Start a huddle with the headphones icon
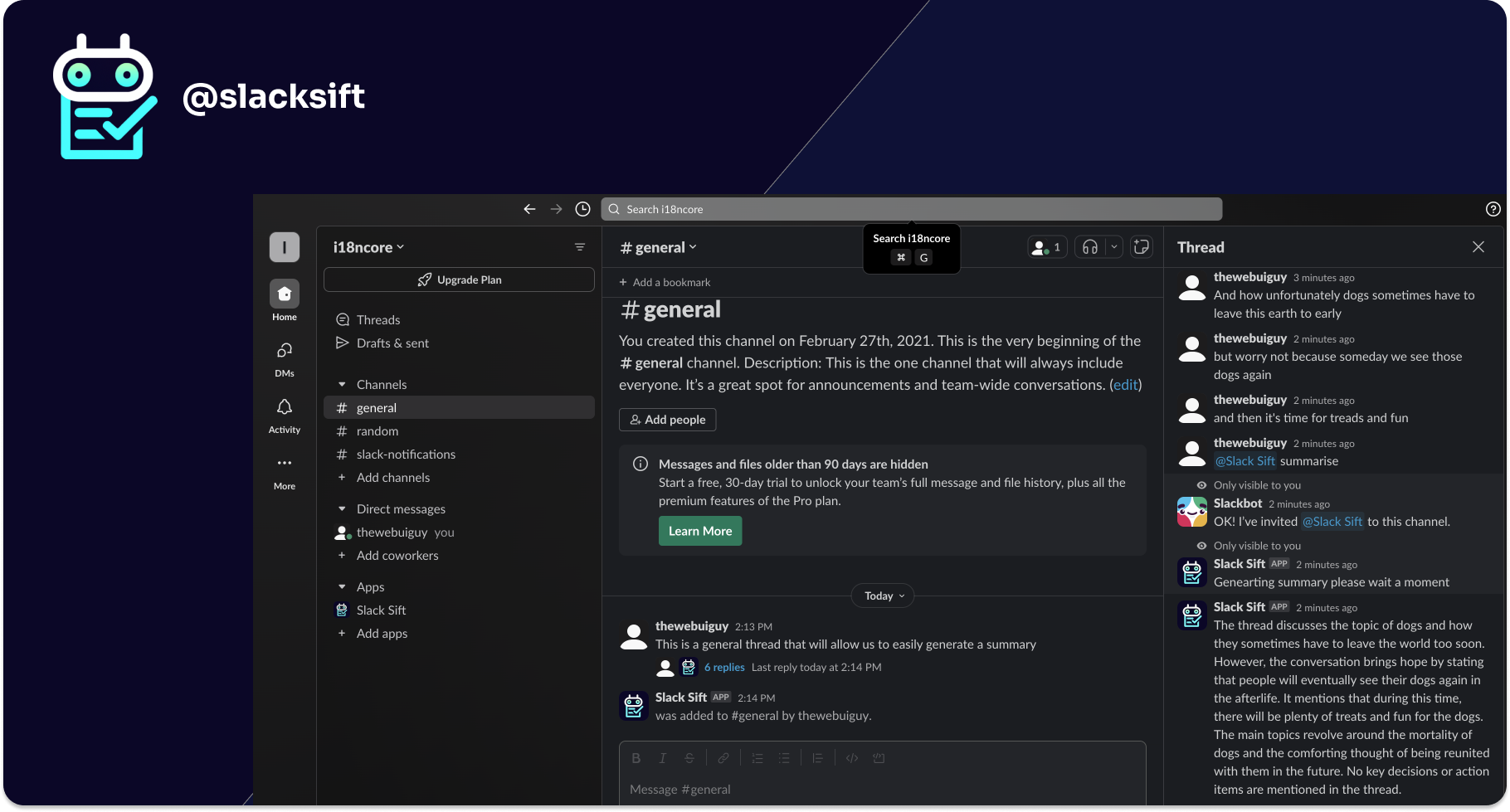This screenshot has width=1510, height=812. (1089, 246)
